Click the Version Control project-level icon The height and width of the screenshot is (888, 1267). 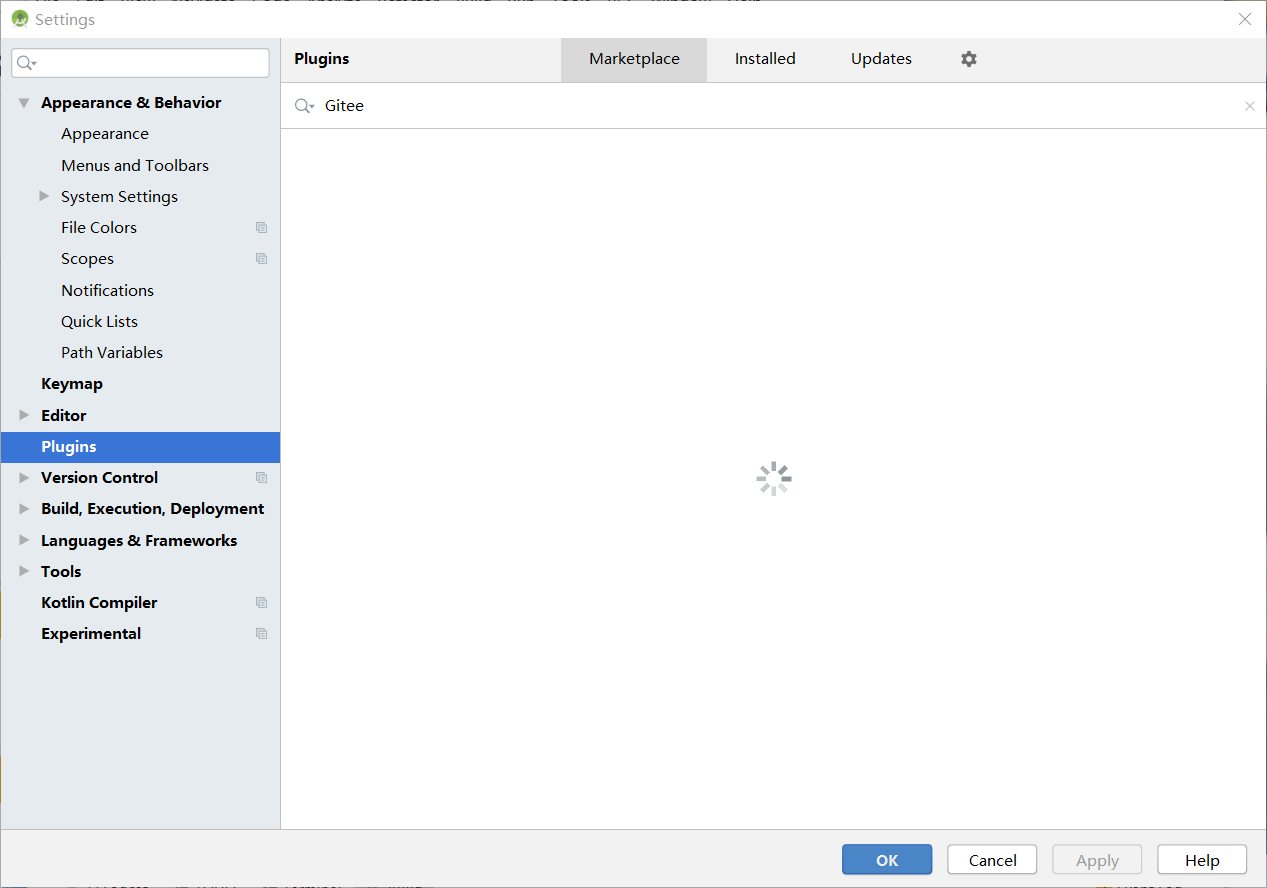(261, 478)
